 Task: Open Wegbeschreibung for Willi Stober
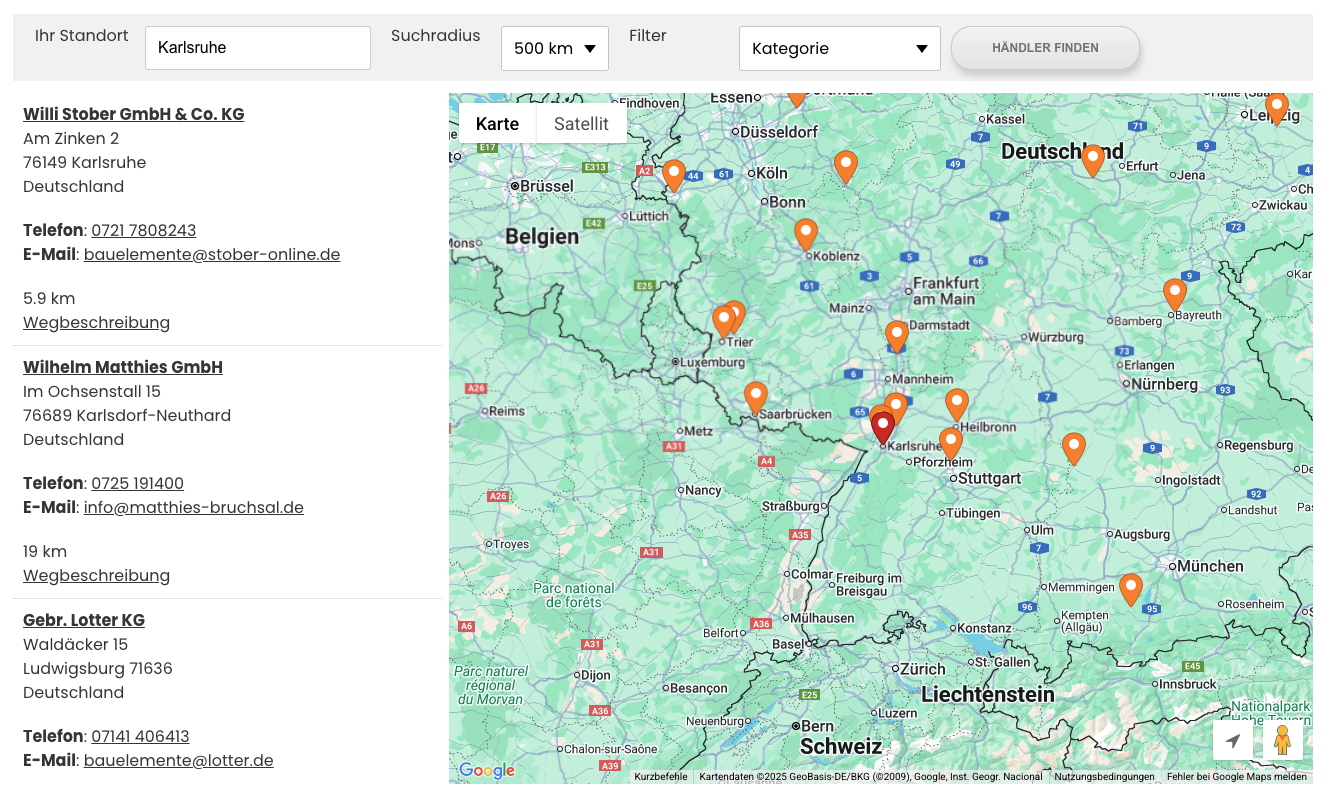[x=96, y=322]
